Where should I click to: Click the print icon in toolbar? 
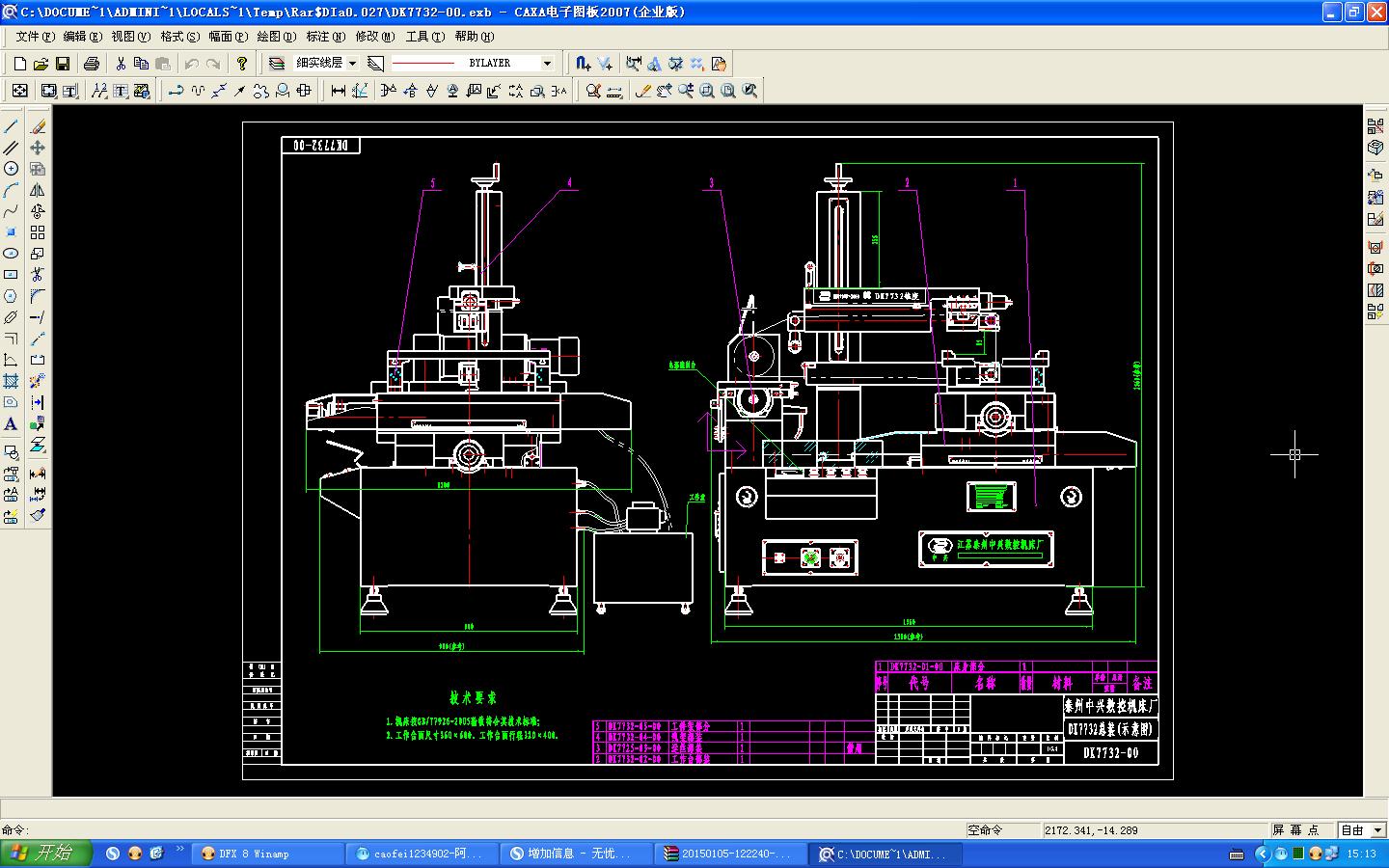coord(92,64)
